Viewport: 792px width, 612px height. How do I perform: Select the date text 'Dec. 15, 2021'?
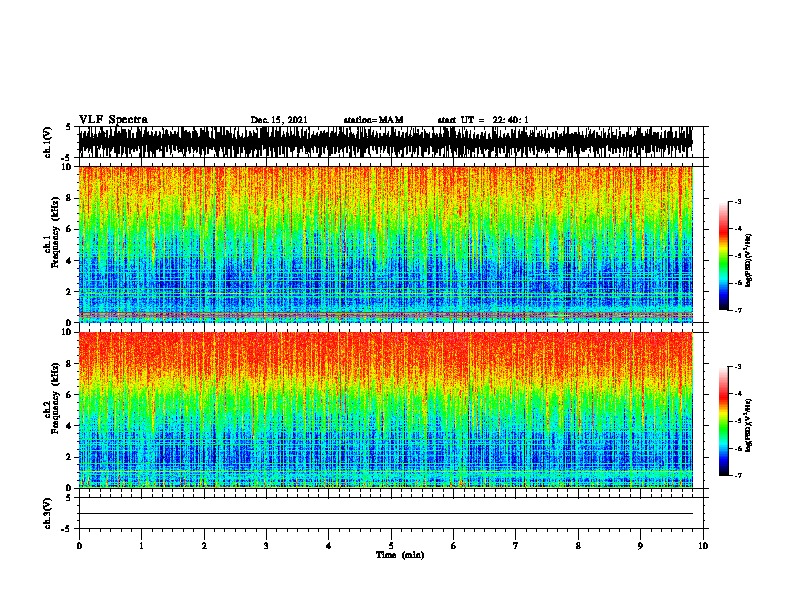point(279,120)
